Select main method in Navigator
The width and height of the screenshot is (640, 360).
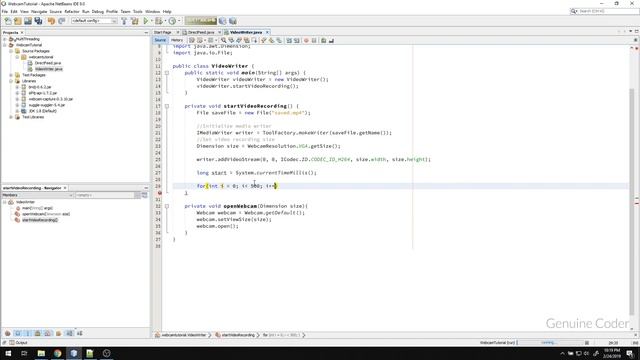37,208
